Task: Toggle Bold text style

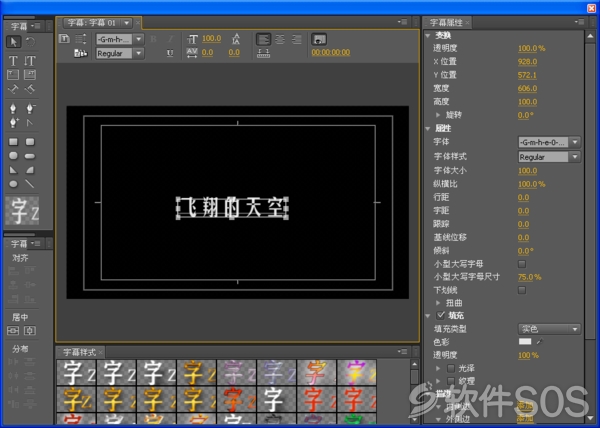Action: [x=153, y=39]
